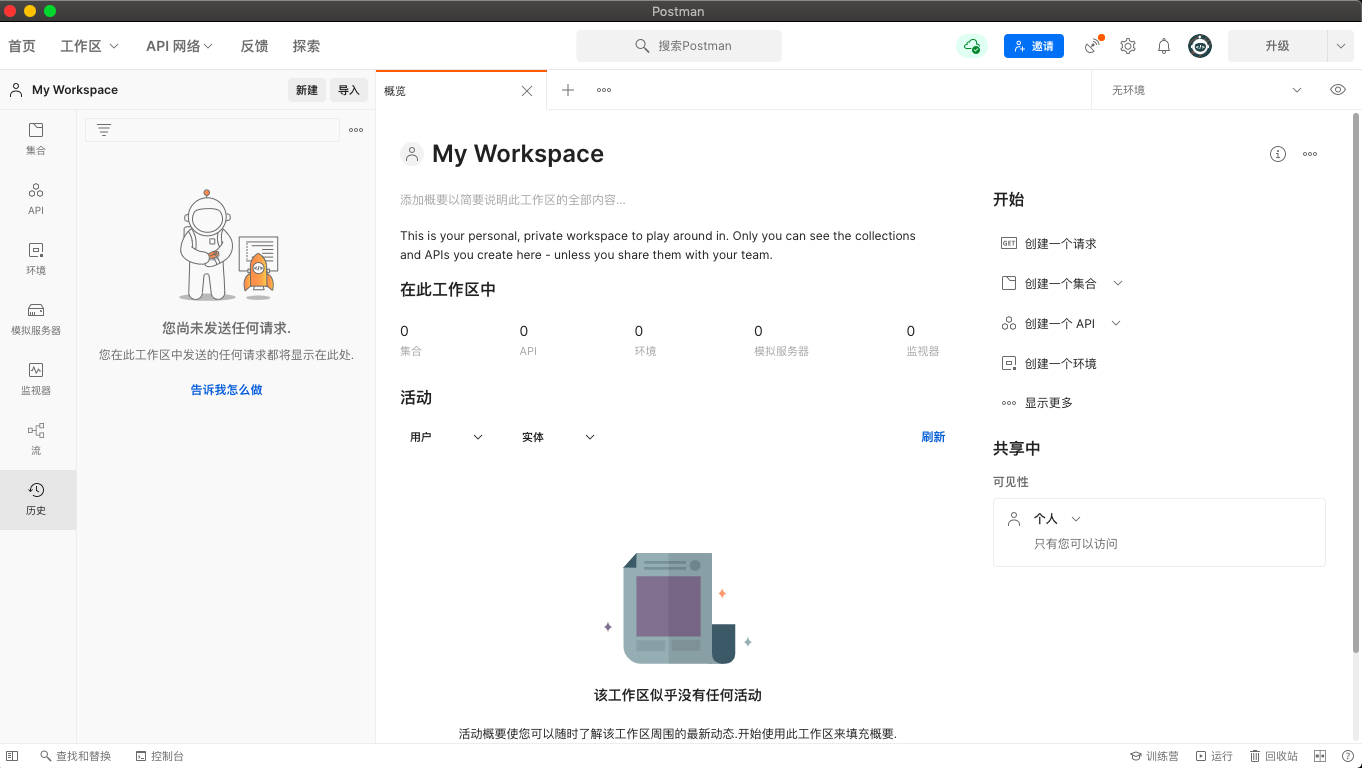Open the 模拟服务器 sidebar panel
Screen dimensions: 1362x768
[x=36, y=317]
